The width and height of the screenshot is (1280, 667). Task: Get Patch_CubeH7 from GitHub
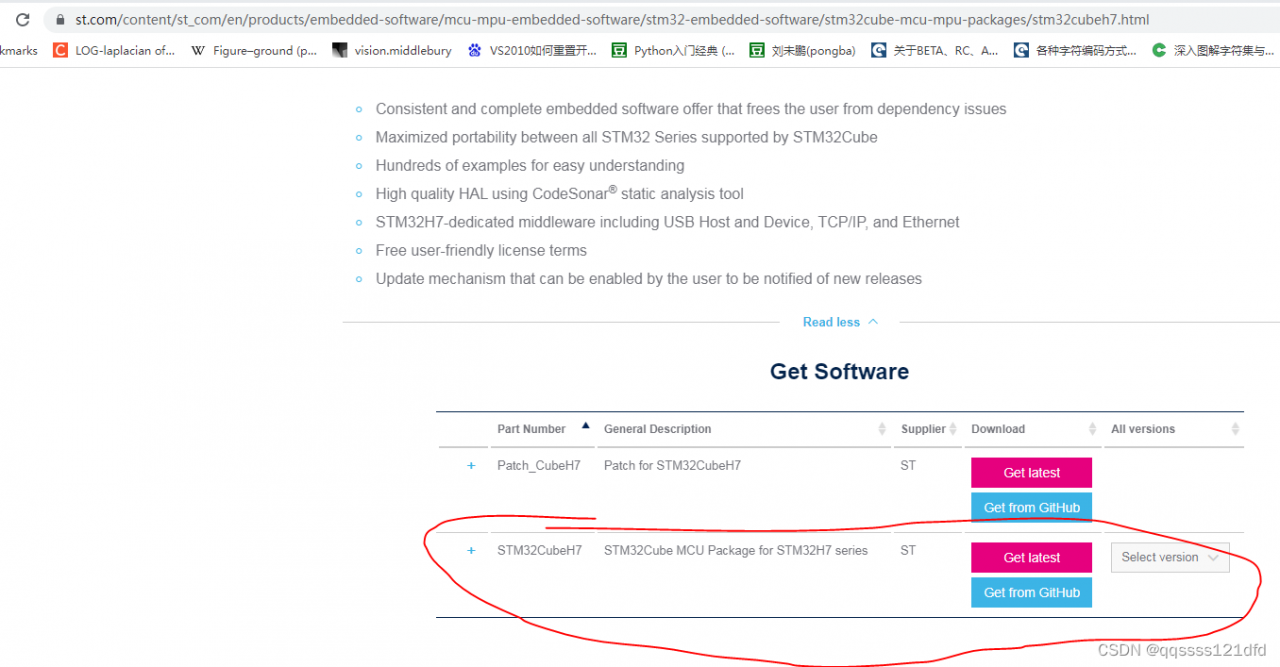(x=1031, y=507)
